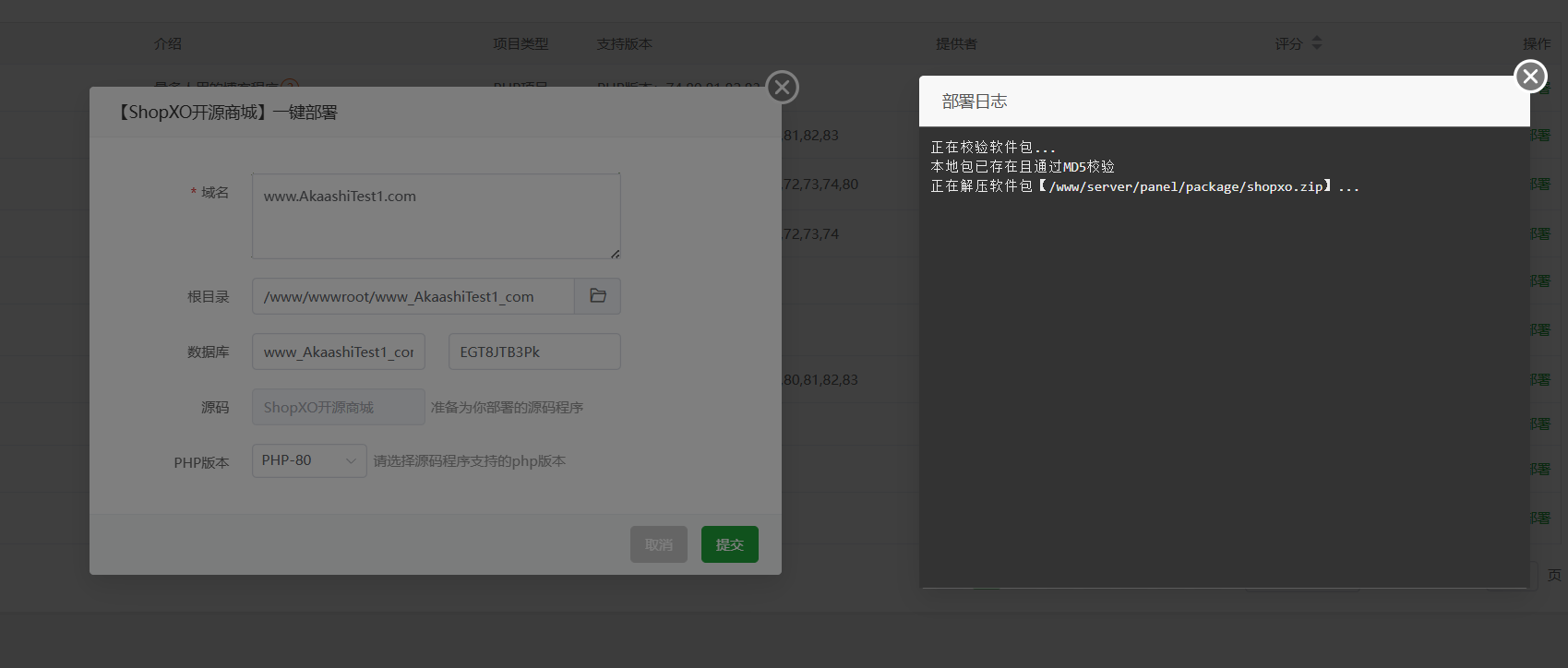Click the 源码 field showing ShopXO开源商城
The image size is (1568, 668).
[339, 407]
